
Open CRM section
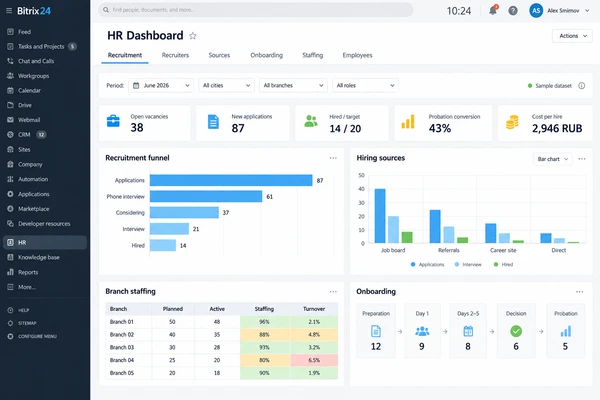(26, 134)
